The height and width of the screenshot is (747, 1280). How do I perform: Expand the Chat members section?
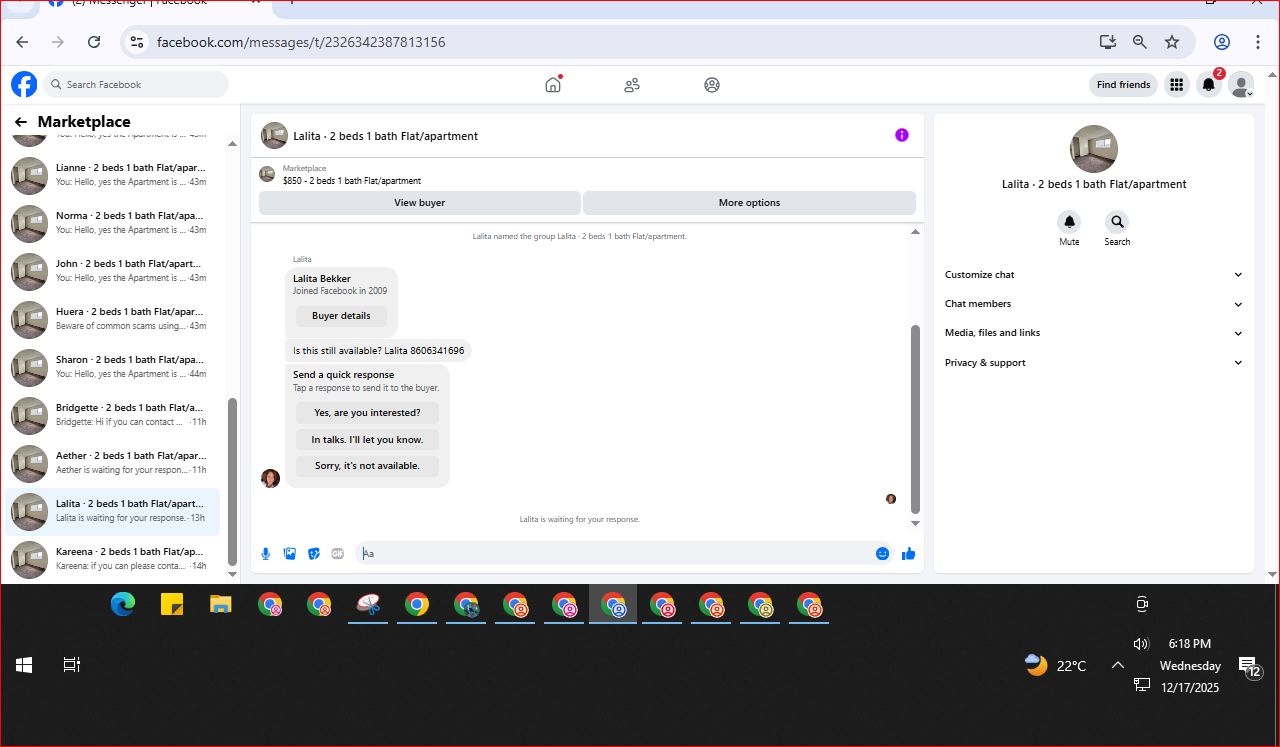(x=1094, y=304)
